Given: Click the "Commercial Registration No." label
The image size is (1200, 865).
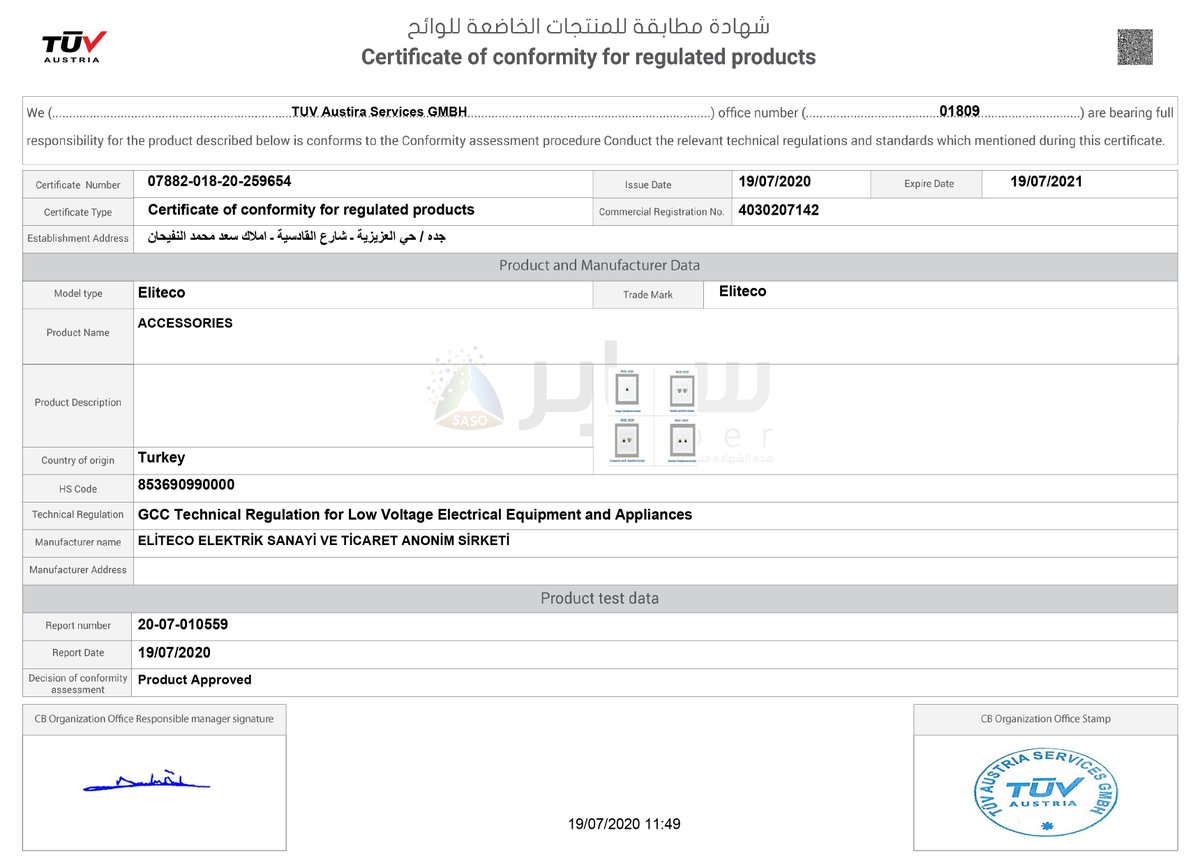Looking at the screenshot, I should (x=661, y=212).
